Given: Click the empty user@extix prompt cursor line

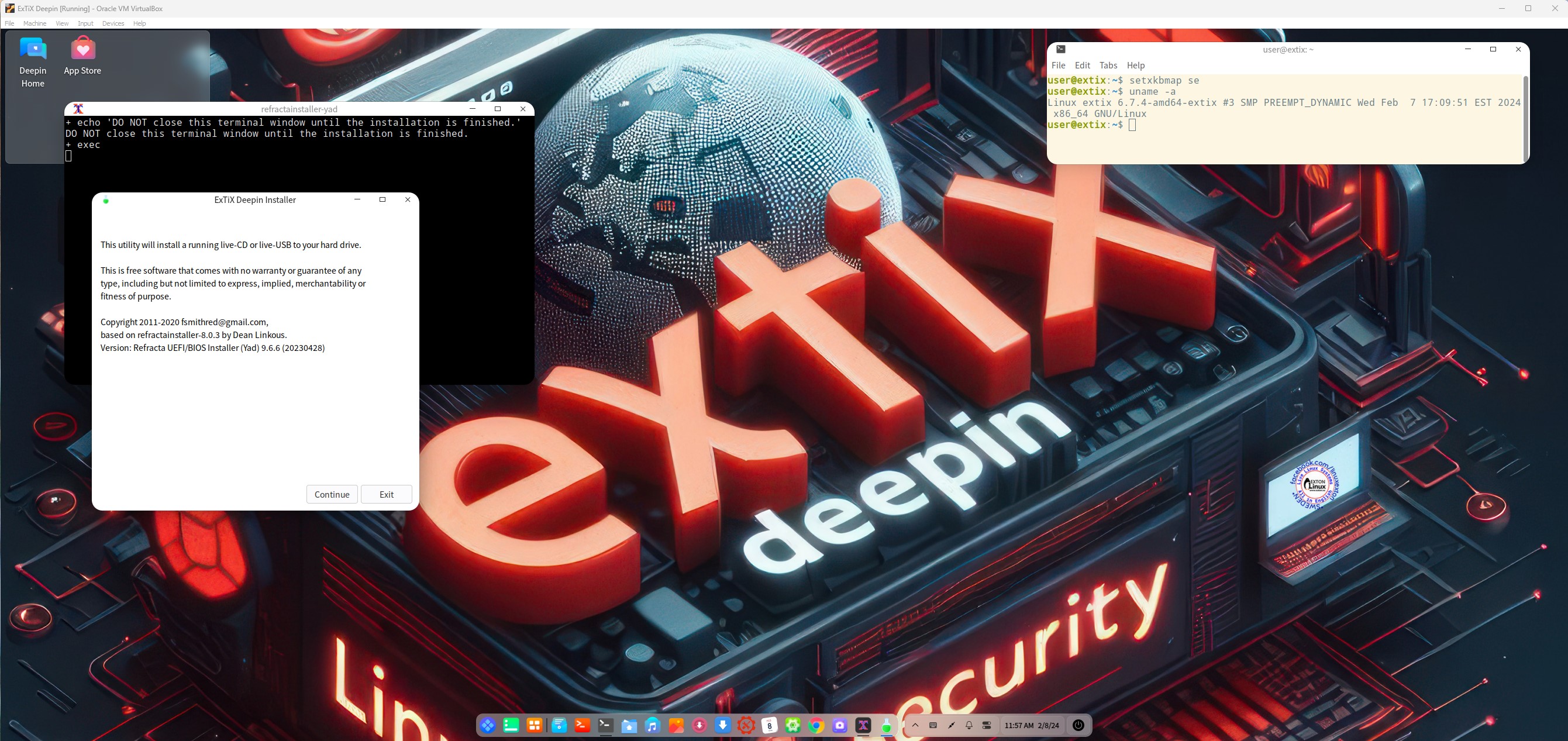Looking at the screenshot, I should coord(1092,125).
